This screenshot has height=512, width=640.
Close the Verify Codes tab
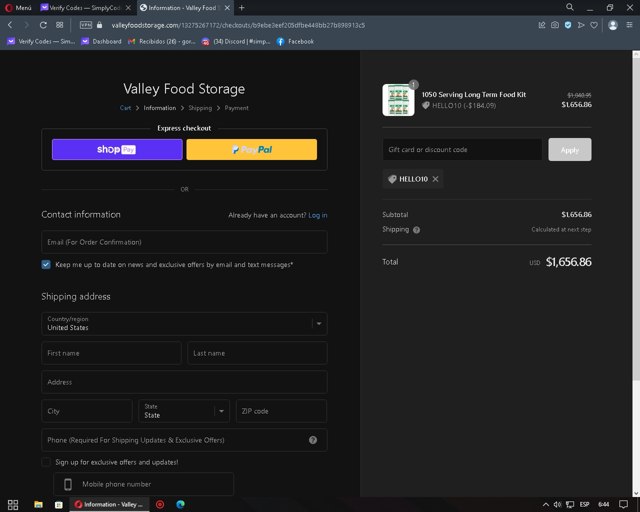(x=128, y=7)
